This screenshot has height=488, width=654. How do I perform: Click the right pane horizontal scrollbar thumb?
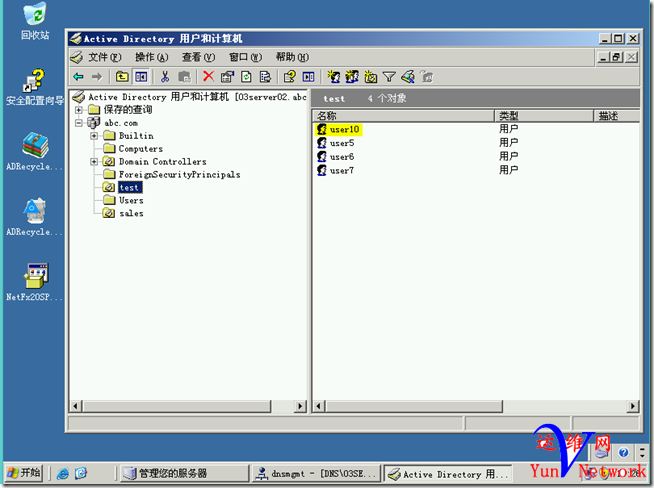click(415, 406)
